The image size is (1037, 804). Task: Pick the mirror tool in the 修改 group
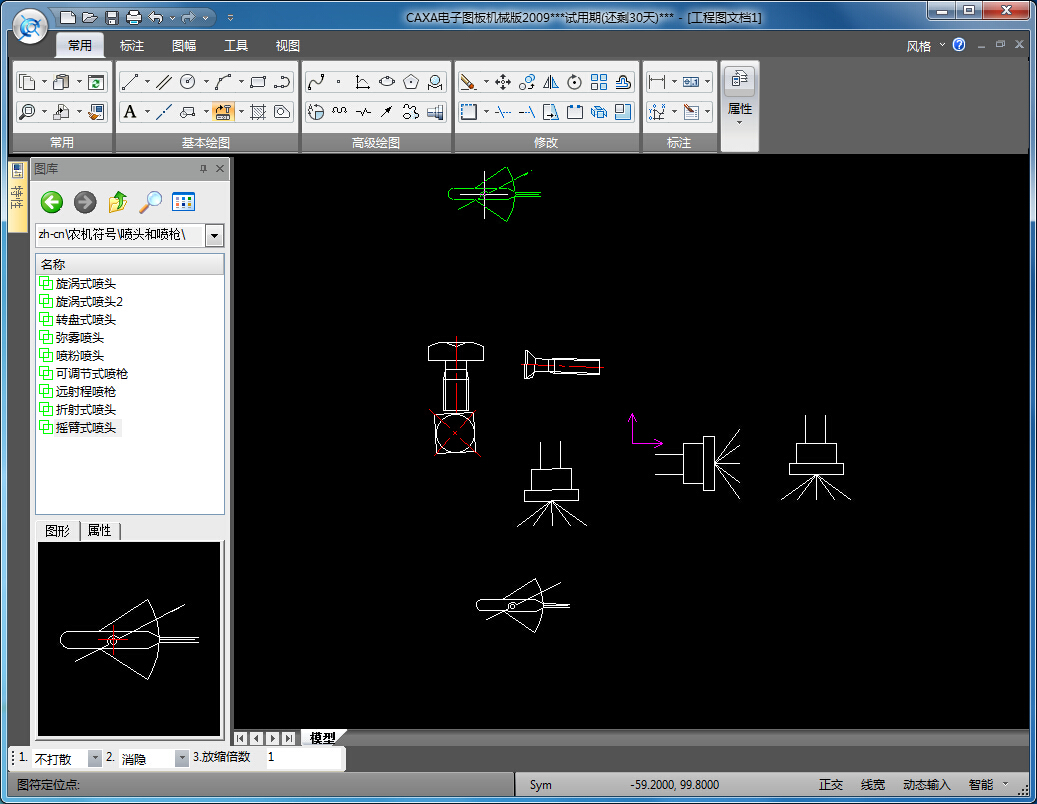coord(550,82)
